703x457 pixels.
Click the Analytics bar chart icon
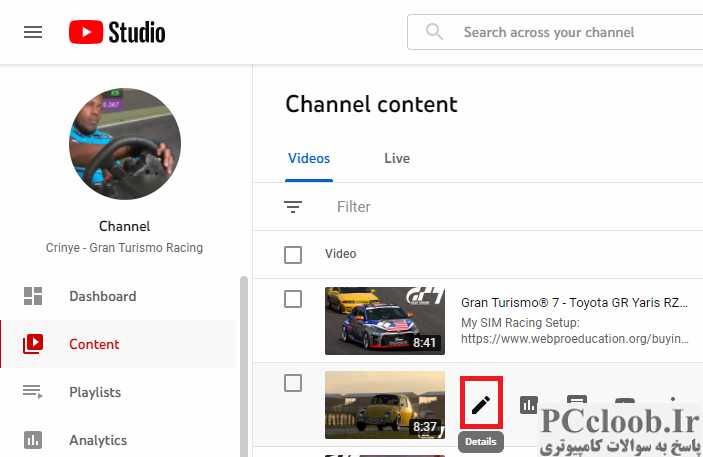pyautogui.click(x=33, y=440)
